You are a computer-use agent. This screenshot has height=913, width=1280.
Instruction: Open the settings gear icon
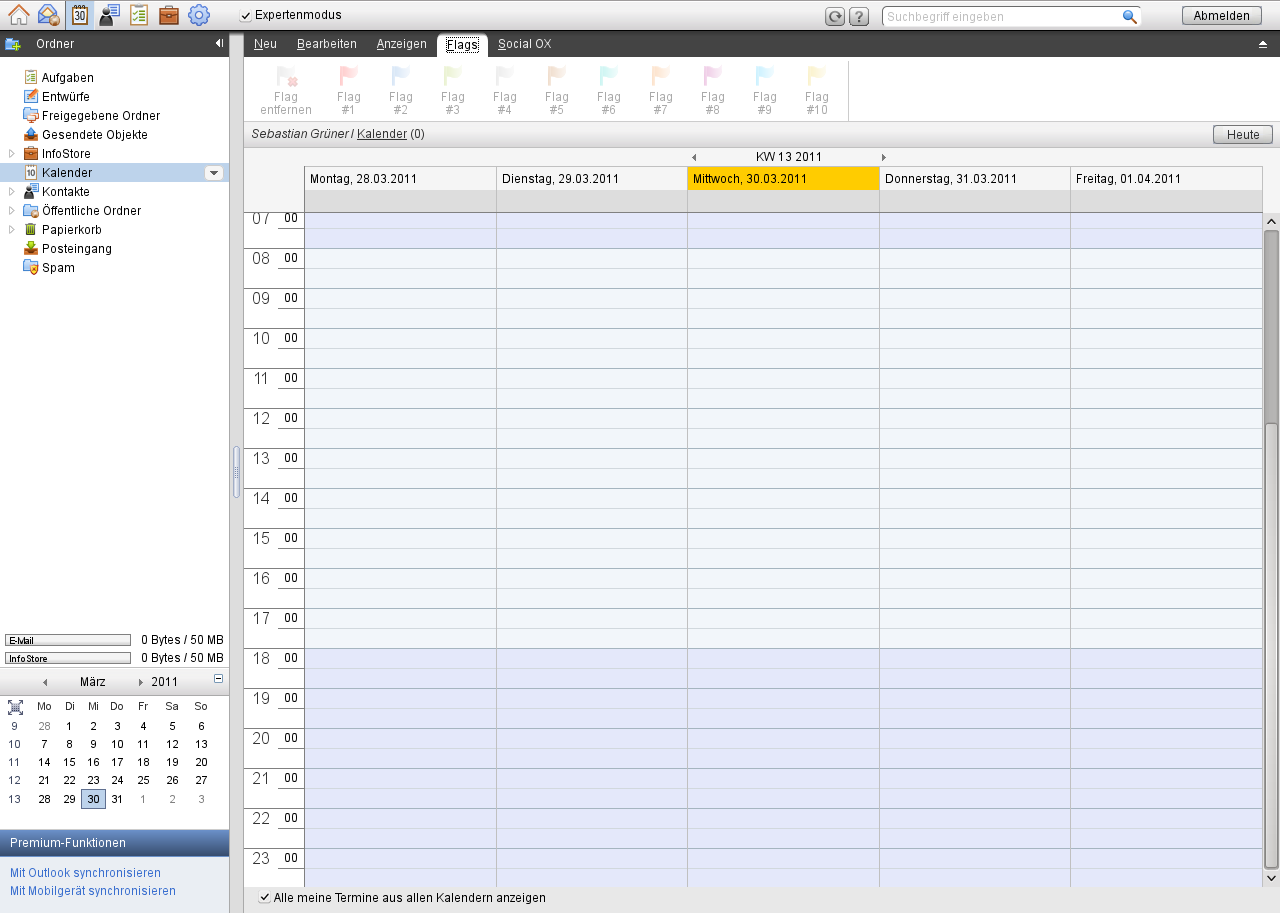click(199, 15)
